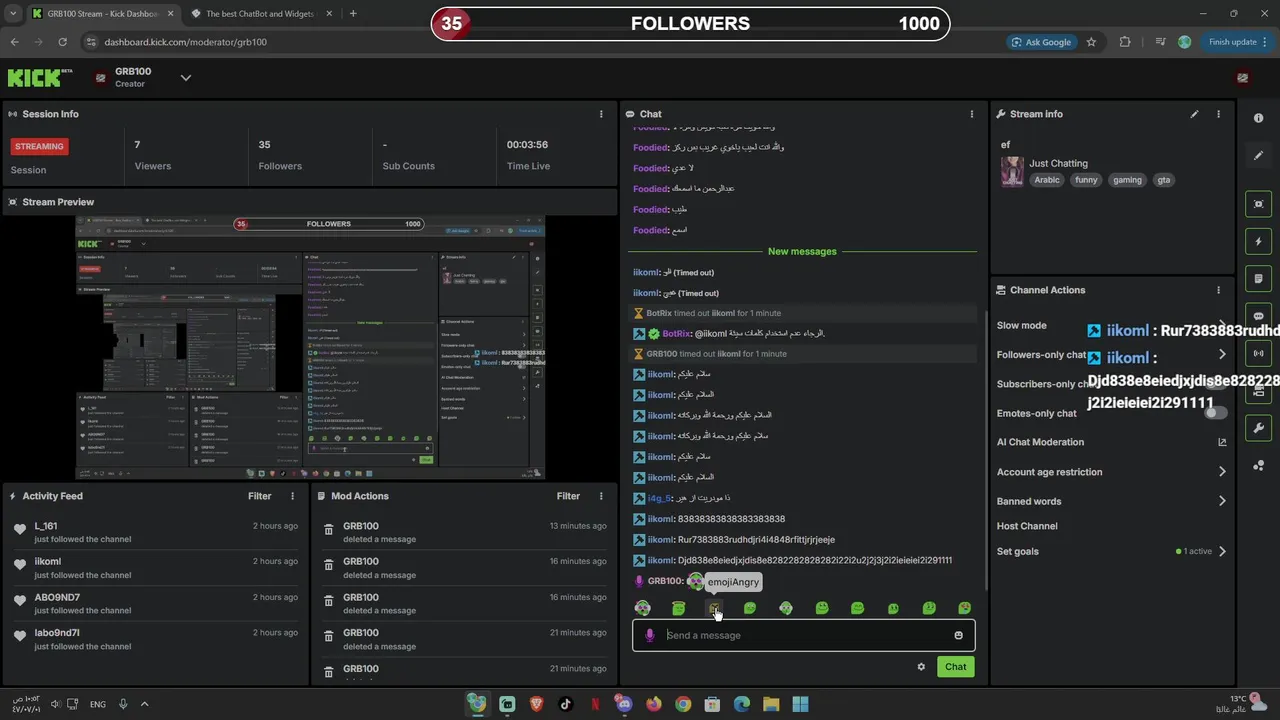Viewport: 1280px width, 720px height.
Task: Open Firefox from taskbar
Action: [x=654, y=704]
